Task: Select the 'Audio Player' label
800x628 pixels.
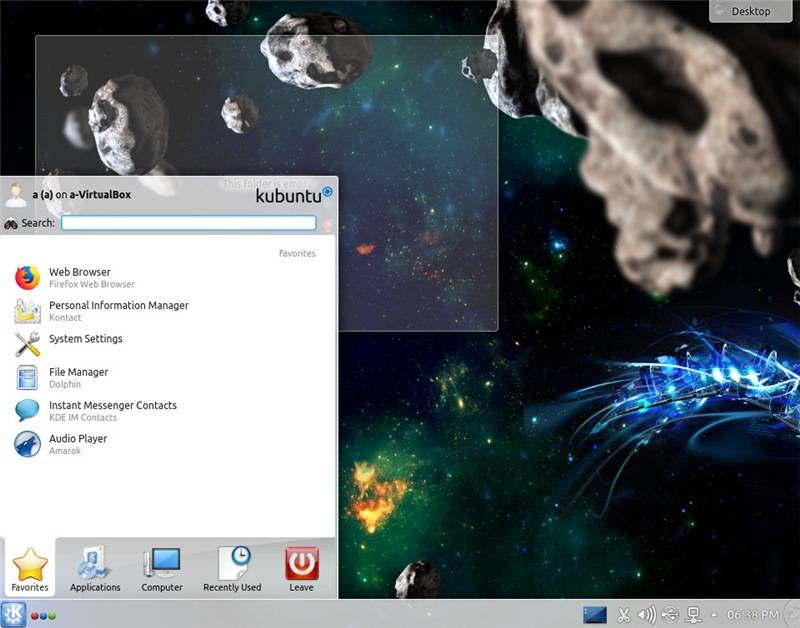Action: coord(78,439)
